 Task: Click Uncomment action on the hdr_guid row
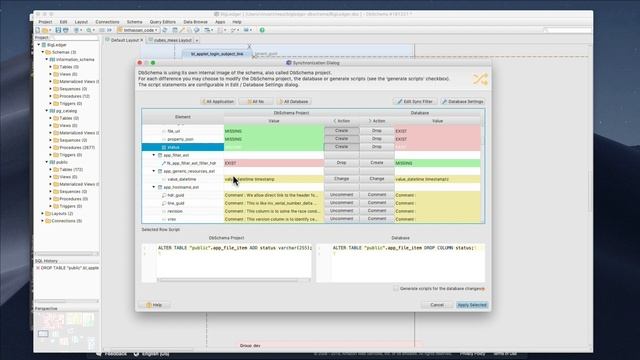pyautogui.click(x=341, y=195)
